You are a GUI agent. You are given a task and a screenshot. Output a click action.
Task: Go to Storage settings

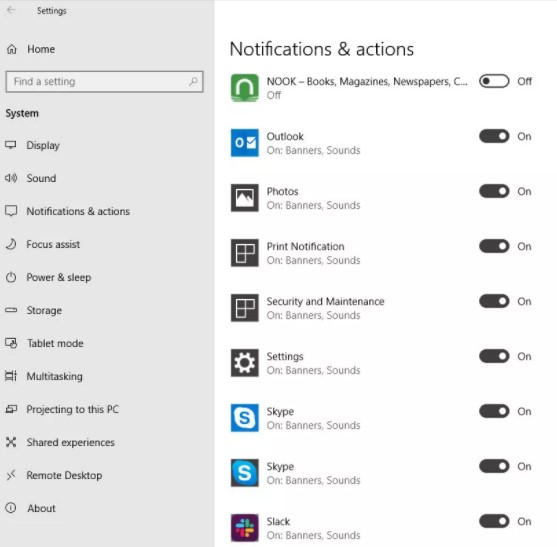point(44,310)
